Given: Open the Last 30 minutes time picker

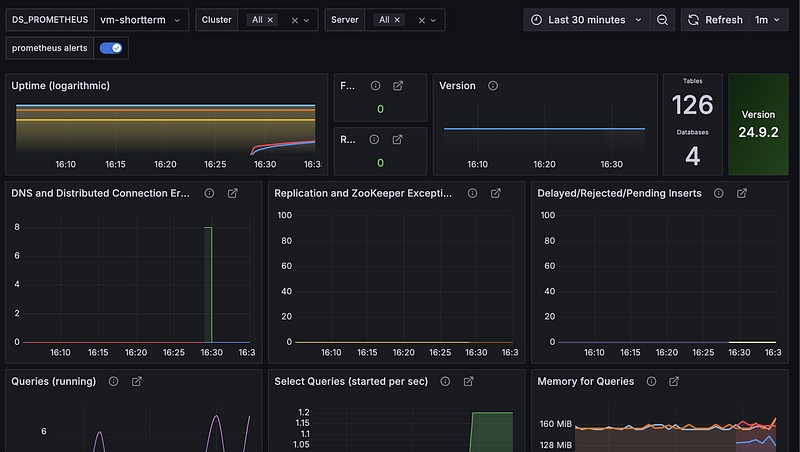Looking at the screenshot, I should point(586,20).
